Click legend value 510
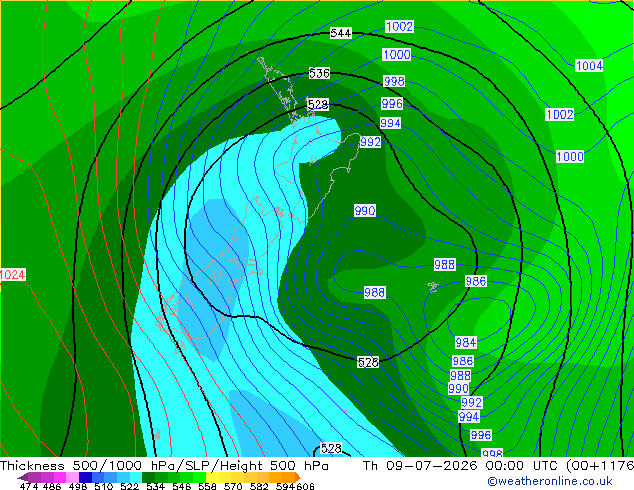 click(104, 486)
